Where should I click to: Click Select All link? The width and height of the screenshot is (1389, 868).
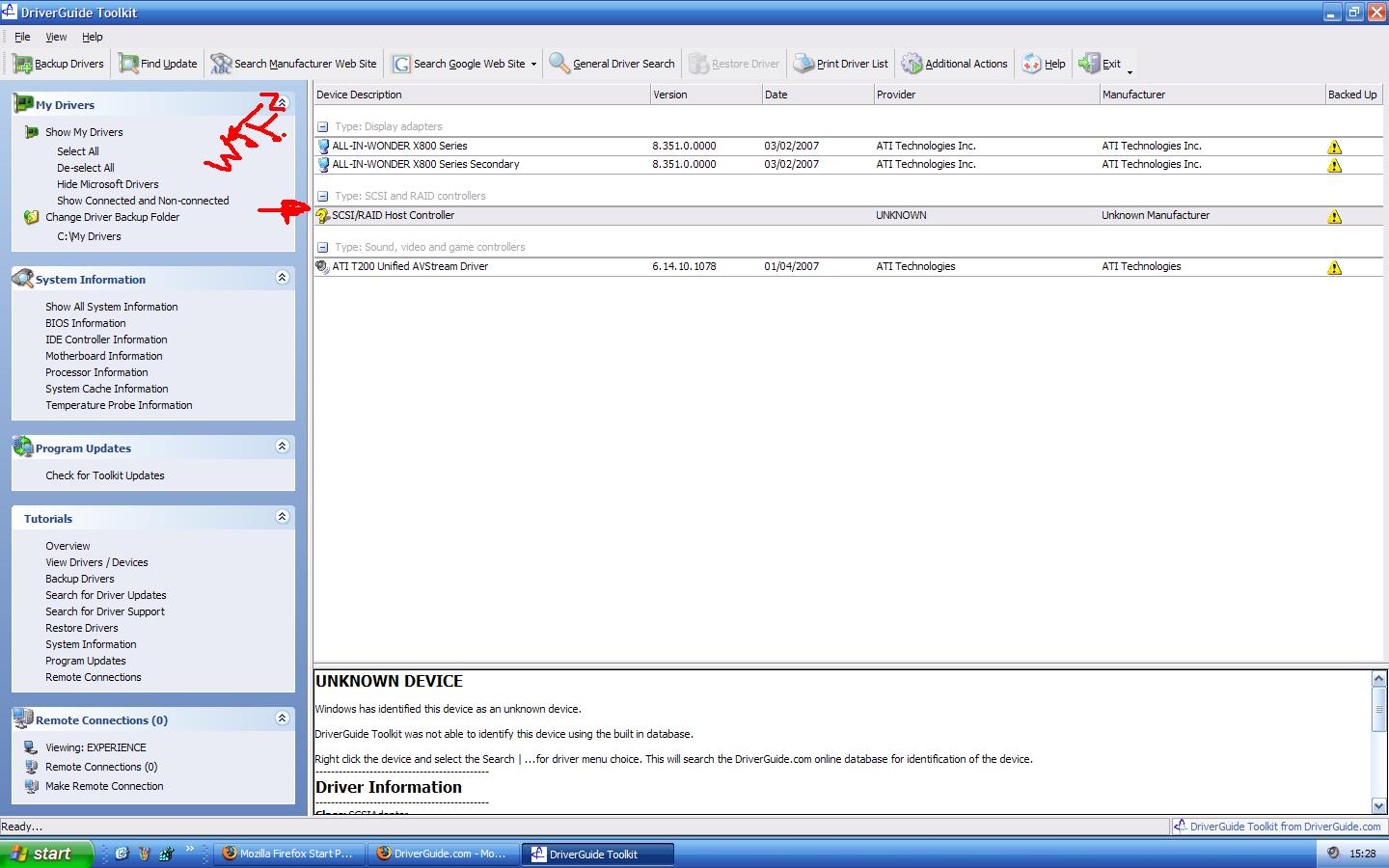[x=77, y=151]
